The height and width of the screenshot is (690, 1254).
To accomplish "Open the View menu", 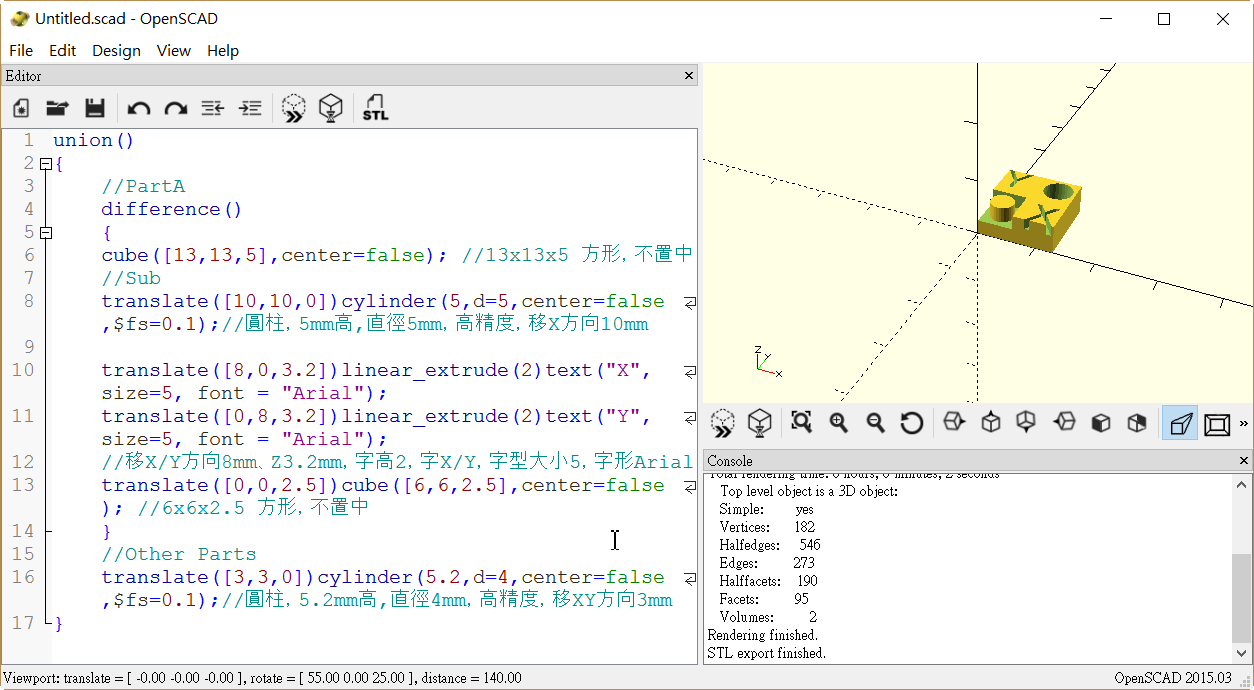I will [x=173, y=50].
